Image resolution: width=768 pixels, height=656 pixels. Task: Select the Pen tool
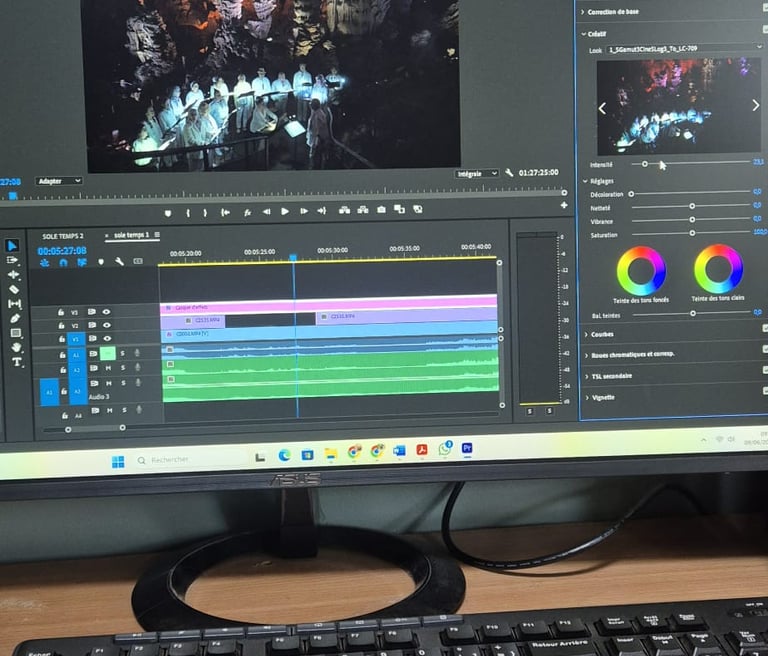point(15,318)
